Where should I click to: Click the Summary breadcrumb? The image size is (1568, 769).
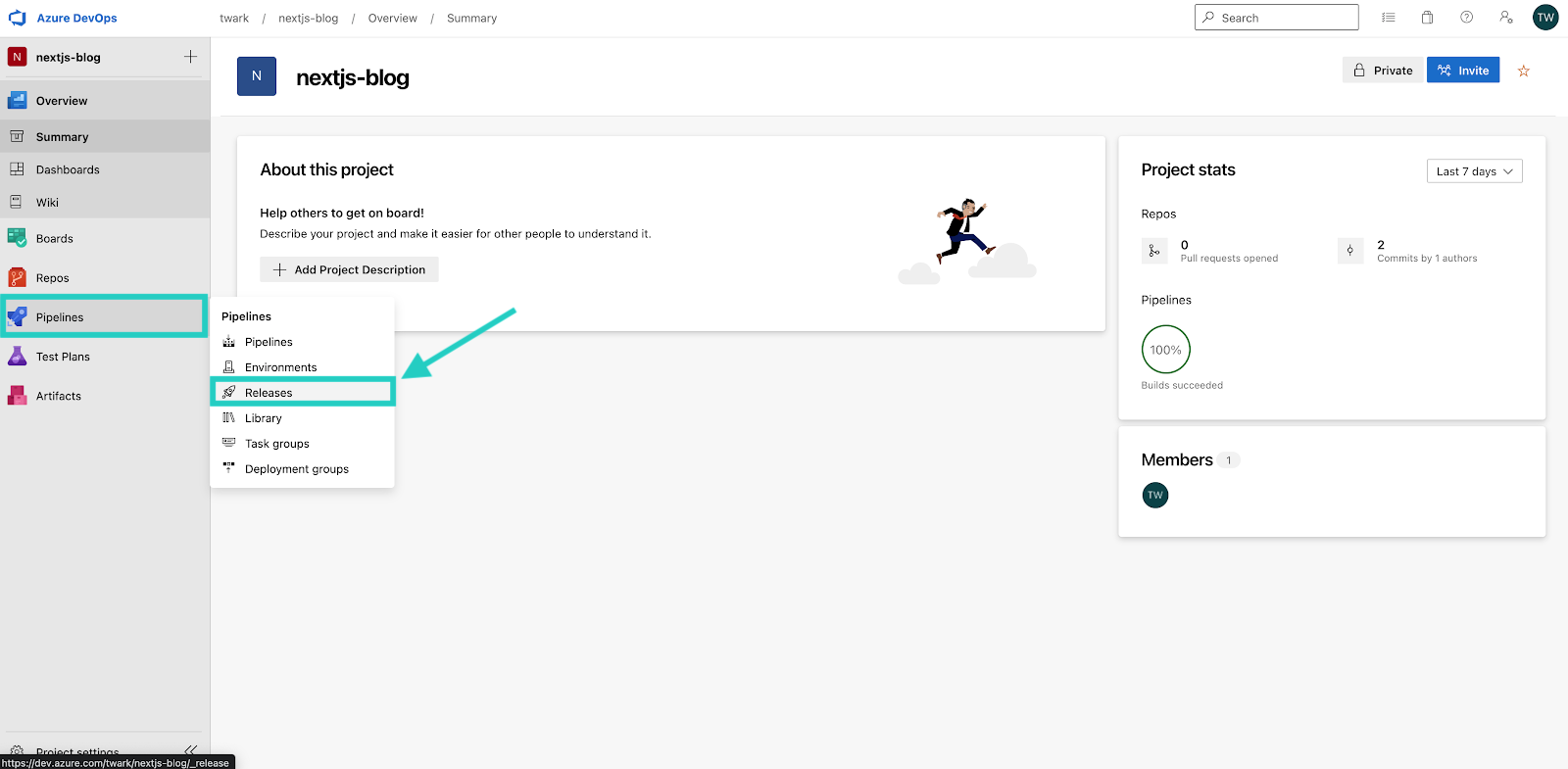coord(471,18)
